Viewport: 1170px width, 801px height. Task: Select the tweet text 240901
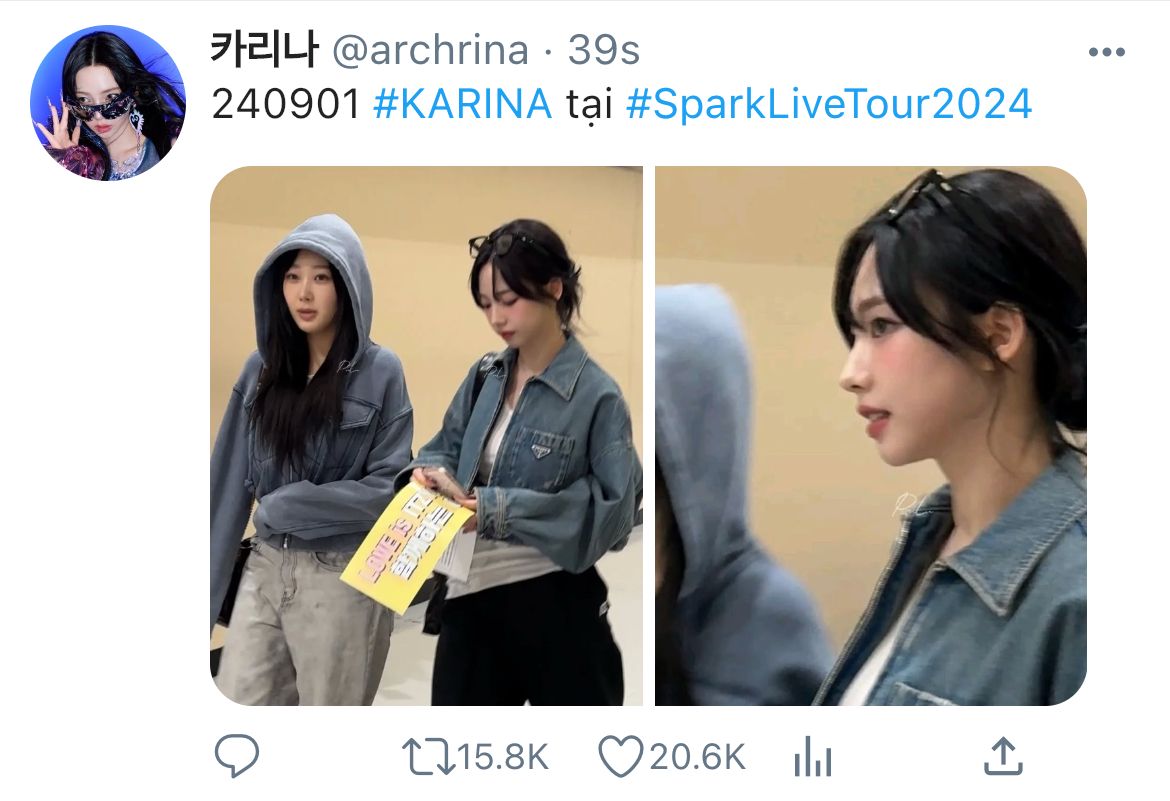coord(287,104)
